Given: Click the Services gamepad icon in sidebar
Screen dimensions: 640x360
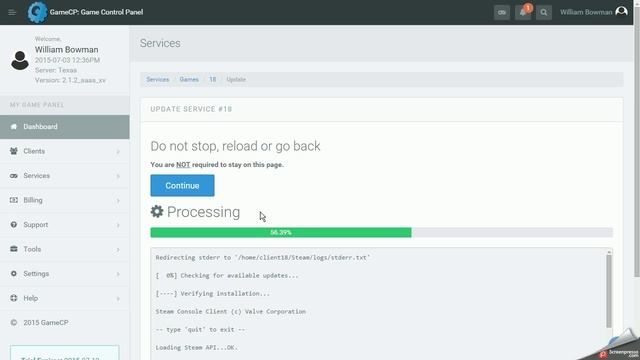Looking at the screenshot, I should click(x=13, y=176).
